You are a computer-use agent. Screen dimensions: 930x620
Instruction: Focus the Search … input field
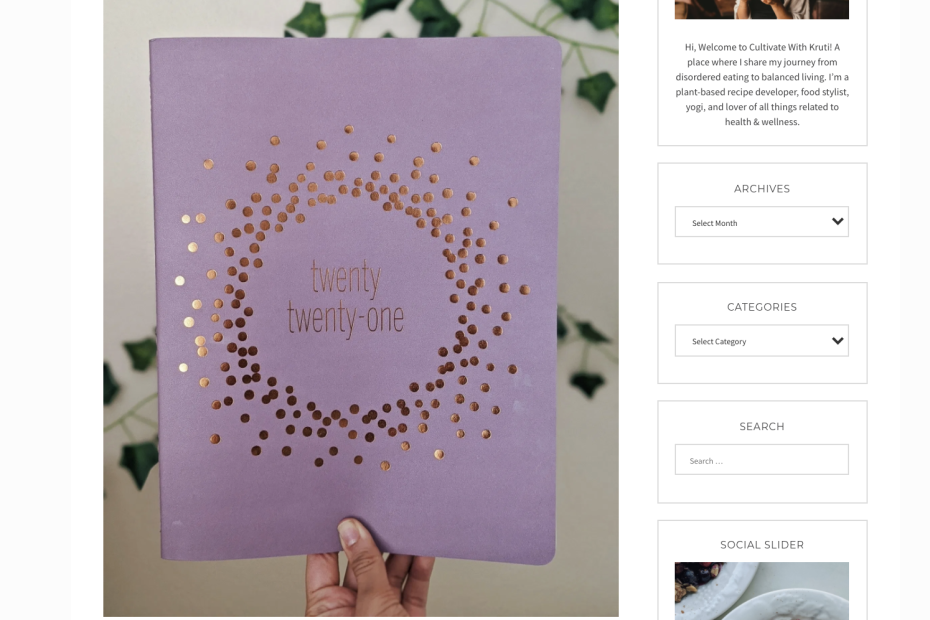point(762,460)
